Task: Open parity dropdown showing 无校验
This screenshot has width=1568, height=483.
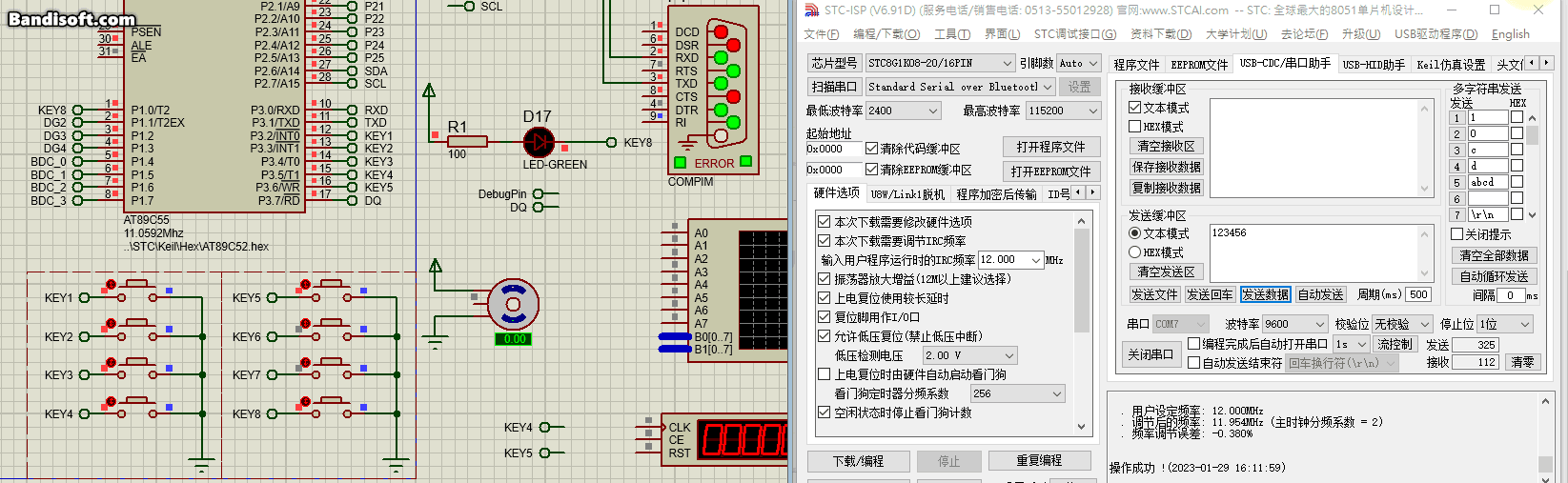Action: (x=1402, y=324)
